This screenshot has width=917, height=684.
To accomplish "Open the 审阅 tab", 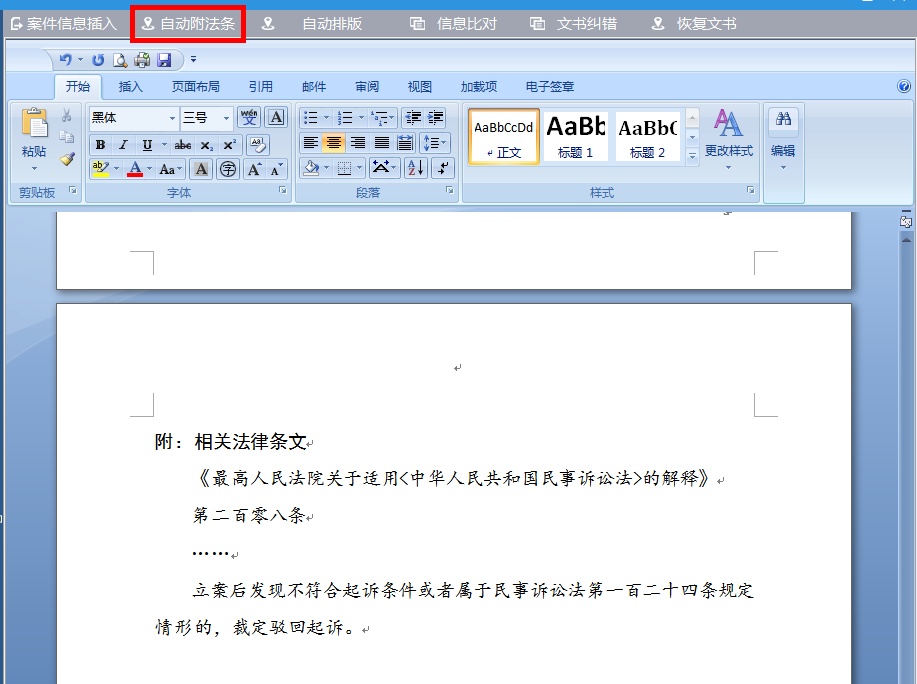I will tap(367, 87).
